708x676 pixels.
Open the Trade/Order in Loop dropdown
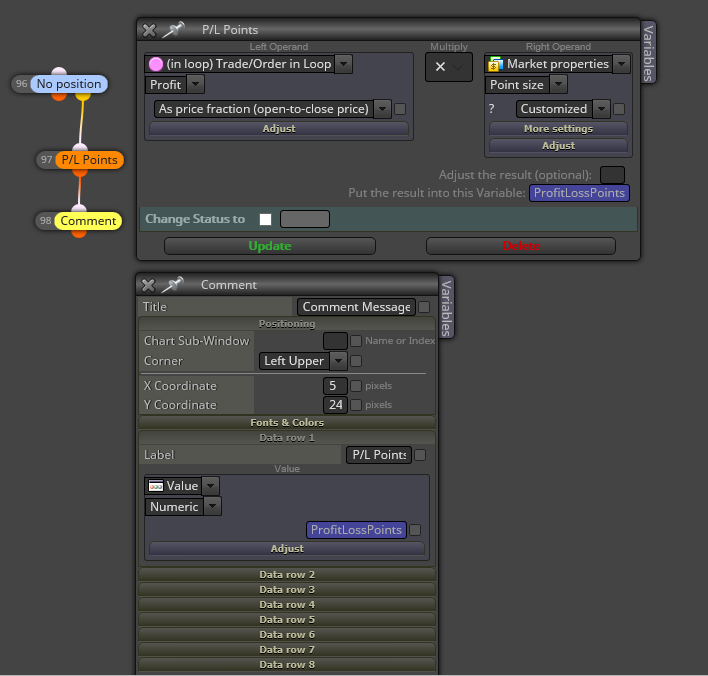tap(344, 64)
